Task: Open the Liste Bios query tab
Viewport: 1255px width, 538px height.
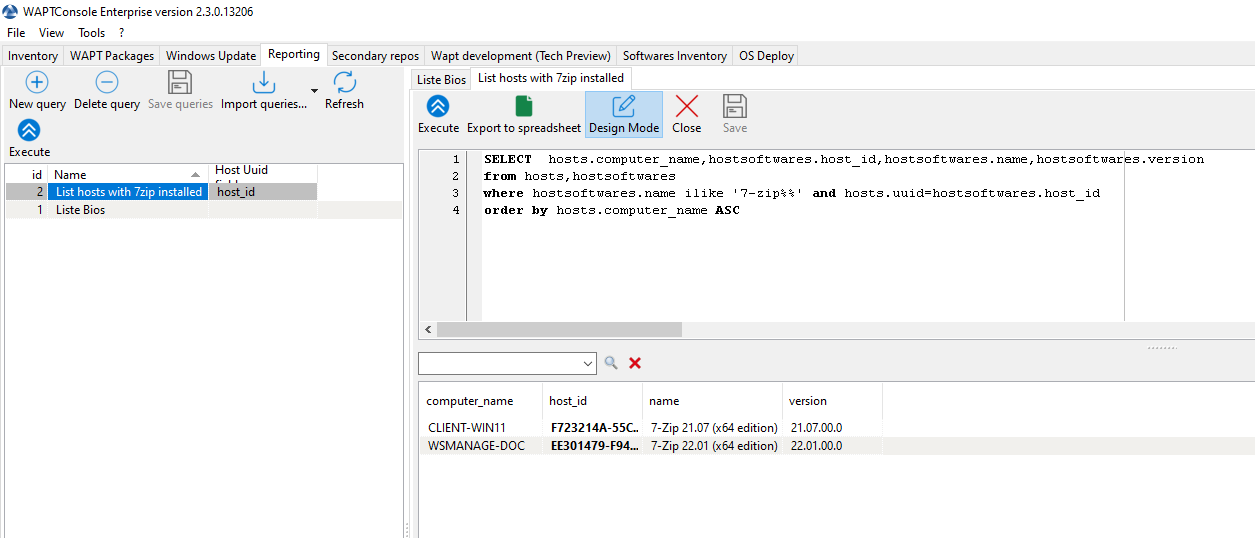Action: point(441,79)
